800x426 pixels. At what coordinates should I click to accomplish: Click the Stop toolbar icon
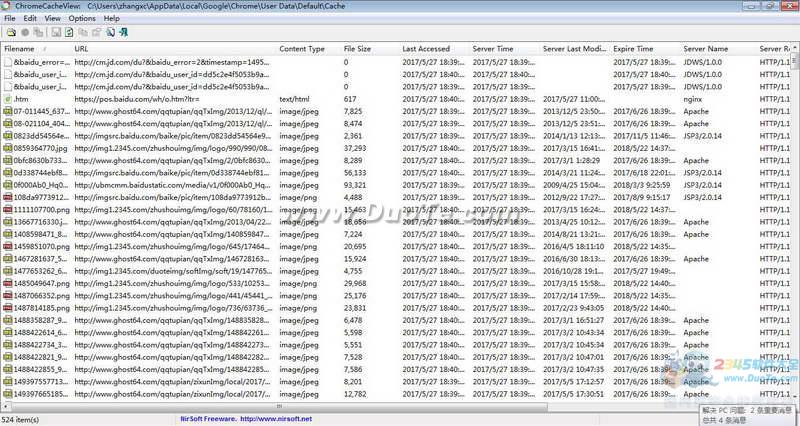tap(24, 32)
